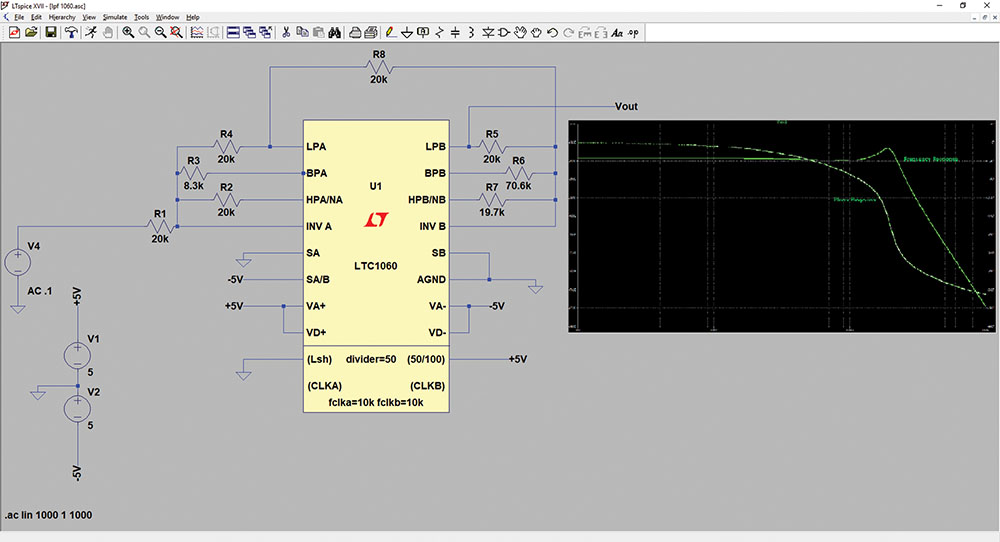1000x542 pixels.
Task: Open the File menu
Action: 19,17
